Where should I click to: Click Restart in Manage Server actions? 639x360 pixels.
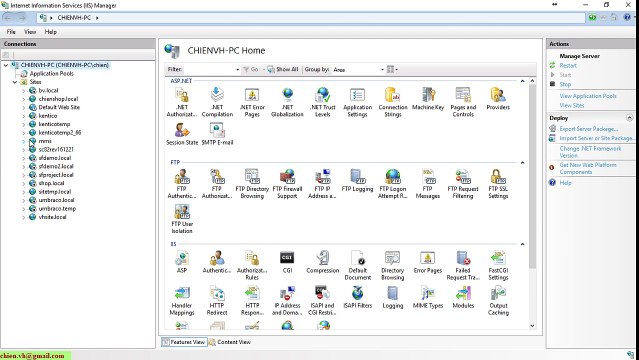[x=568, y=65]
